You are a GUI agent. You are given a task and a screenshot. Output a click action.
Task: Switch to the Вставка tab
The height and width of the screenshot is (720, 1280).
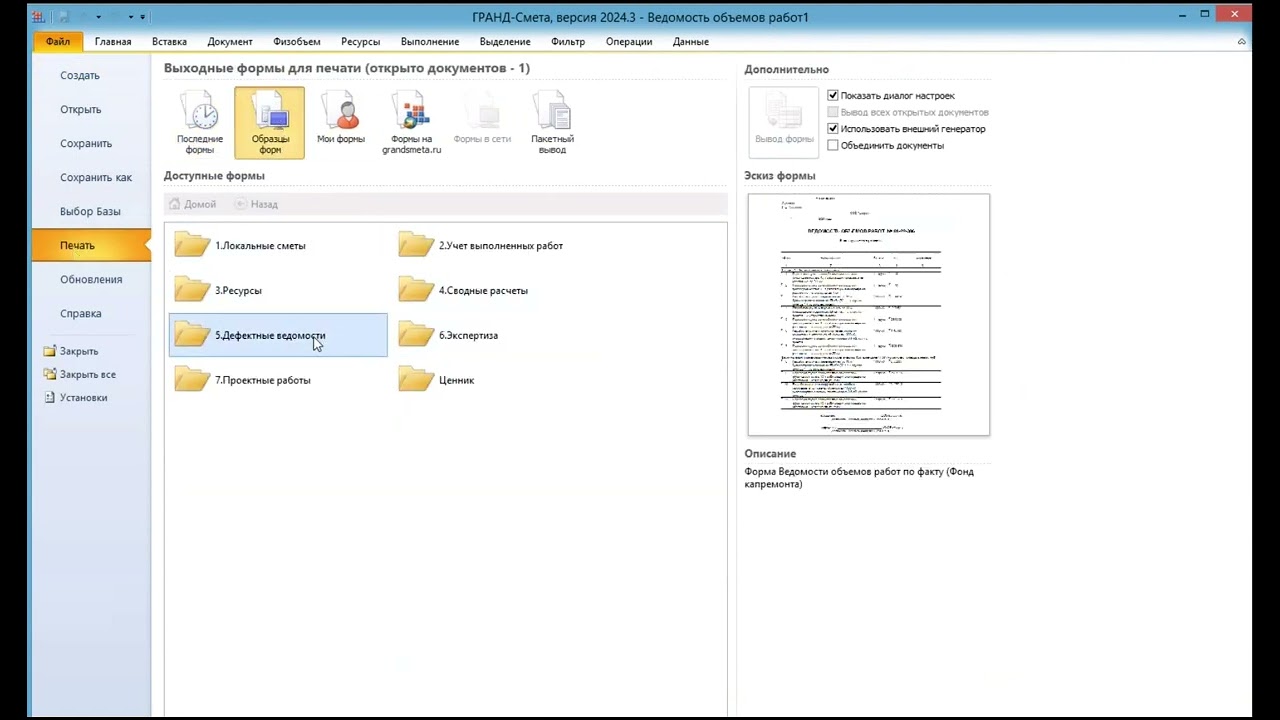click(x=169, y=41)
